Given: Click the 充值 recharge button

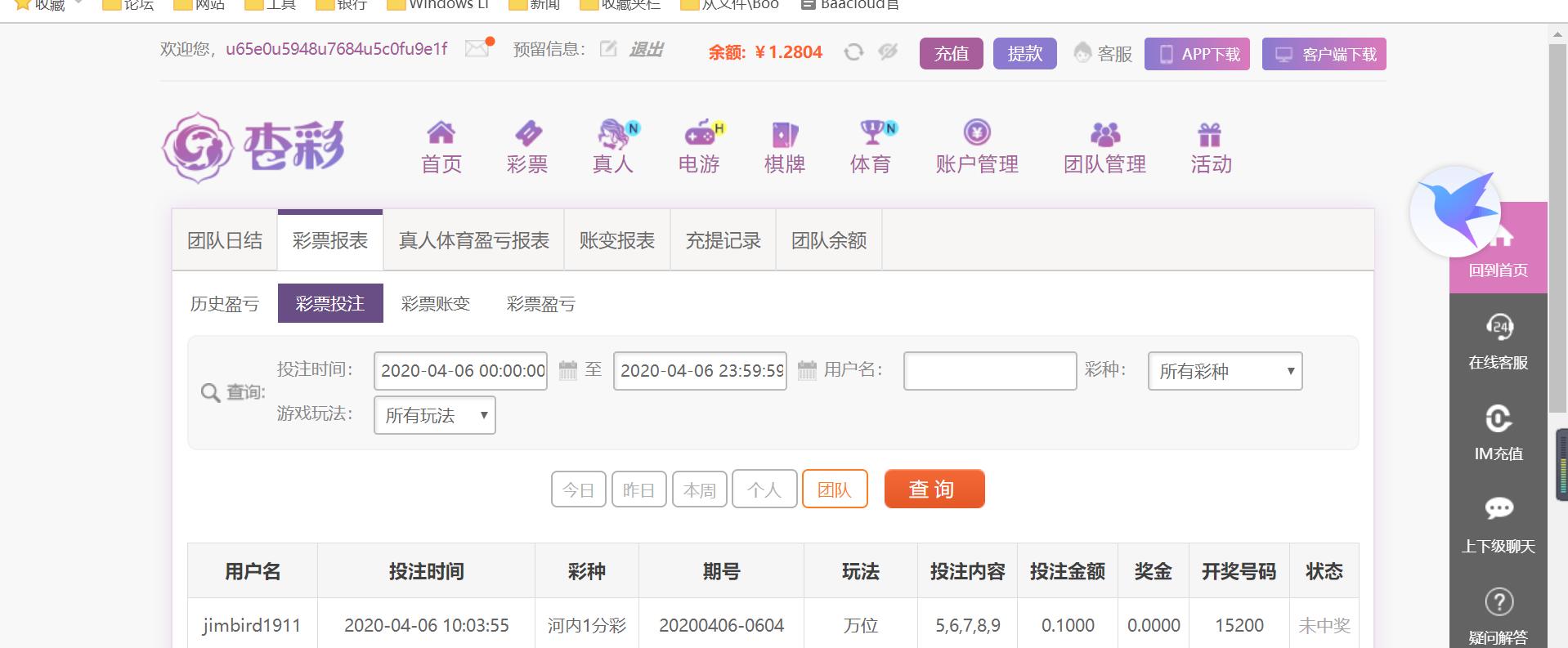Looking at the screenshot, I should click(x=952, y=54).
